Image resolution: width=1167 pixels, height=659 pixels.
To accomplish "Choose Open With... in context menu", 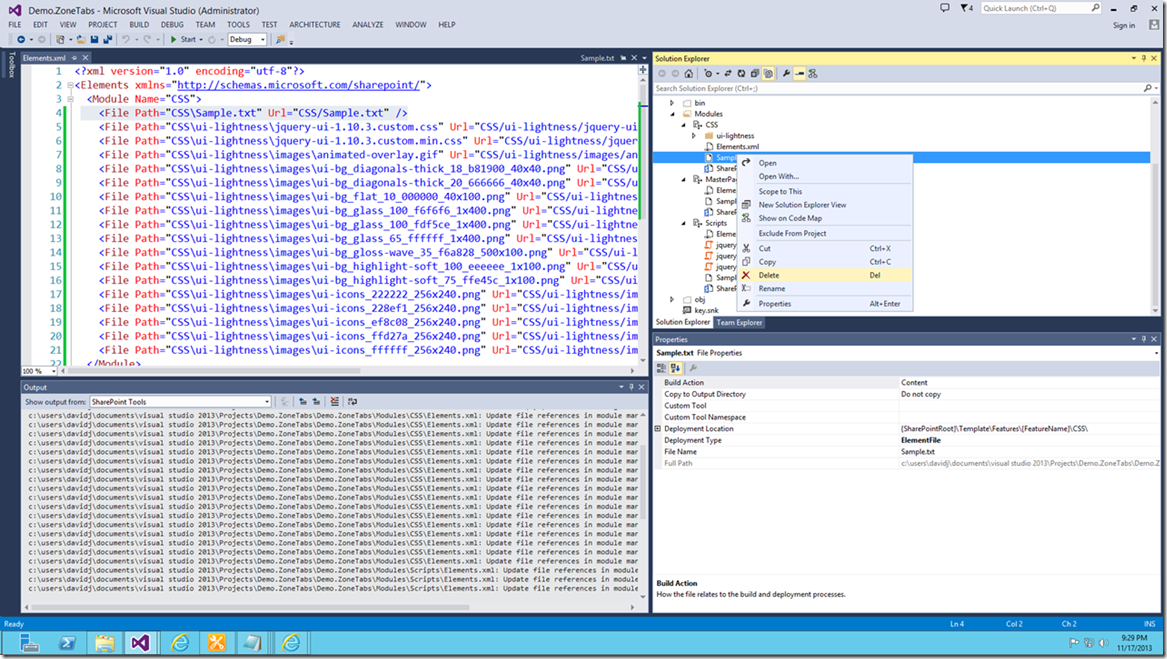I will click(x=825, y=176).
